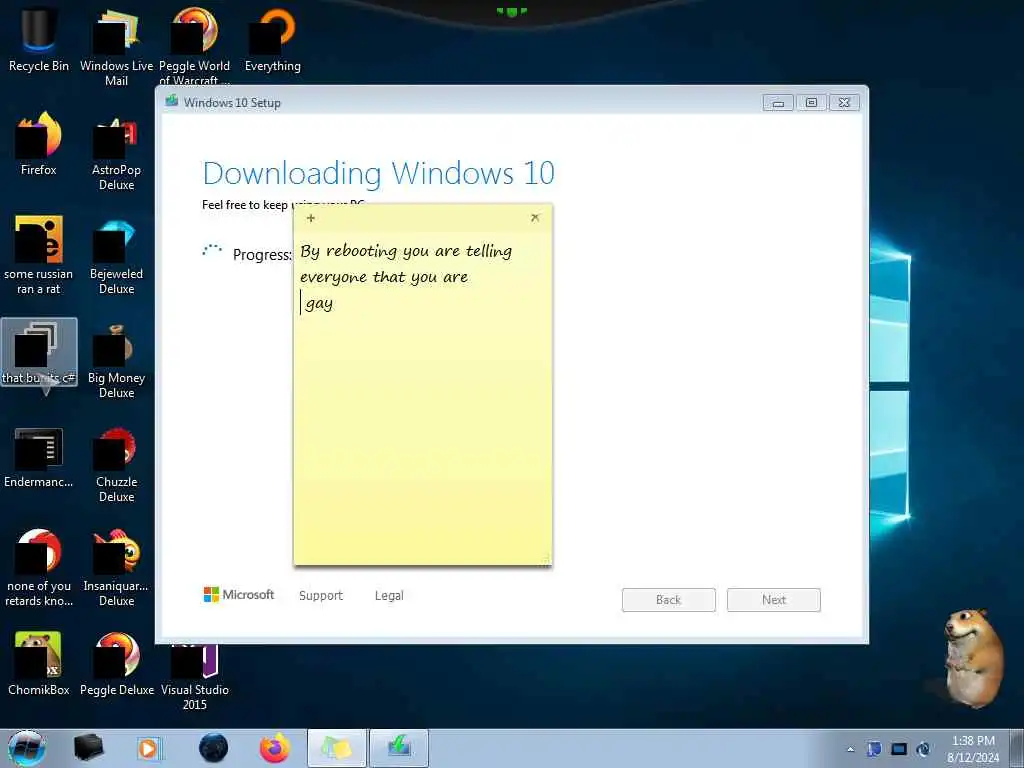The image size is (1024, 768).
Task: Select the Peggle World of Warcraft icon
Action: (195, 46)
